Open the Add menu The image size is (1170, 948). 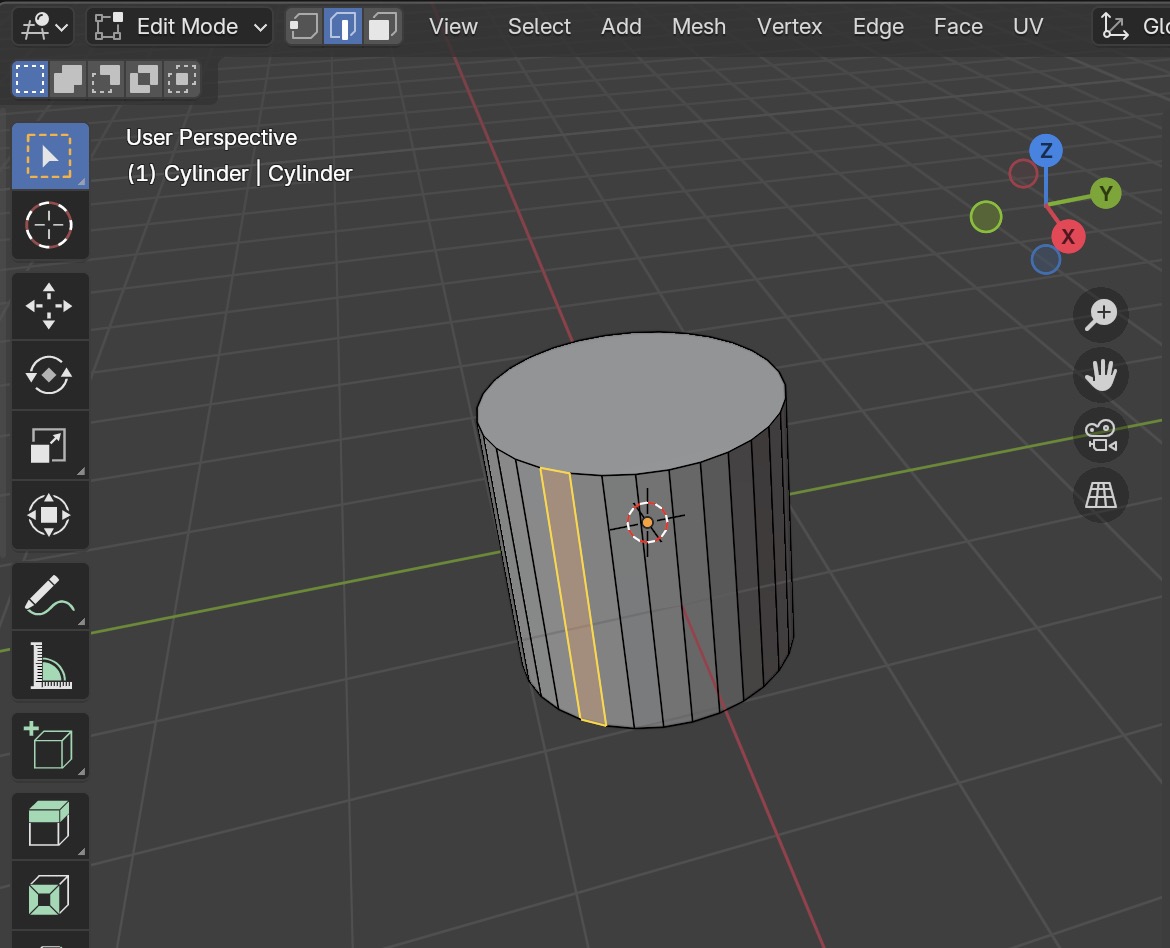[x=621, y=27]
